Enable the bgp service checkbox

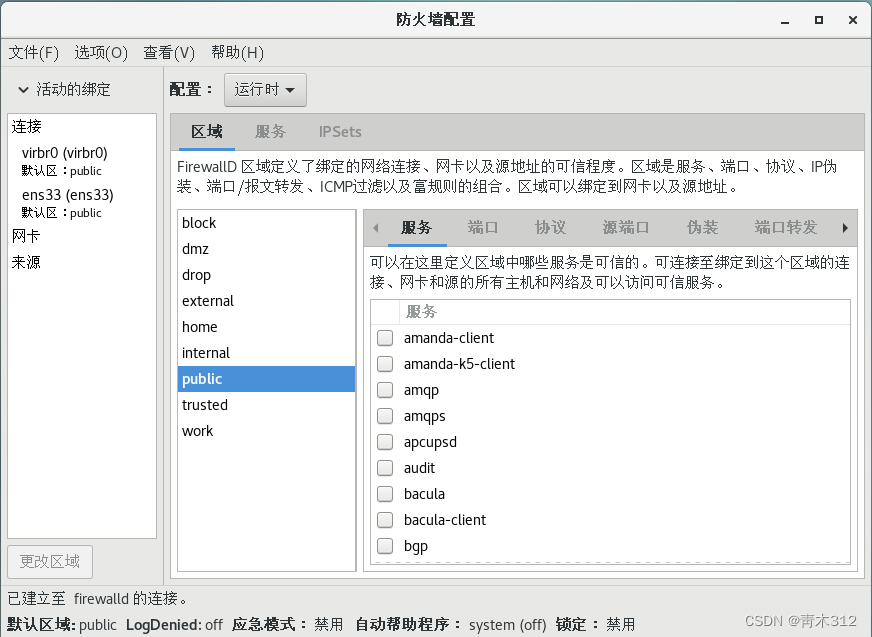(385, 546)
